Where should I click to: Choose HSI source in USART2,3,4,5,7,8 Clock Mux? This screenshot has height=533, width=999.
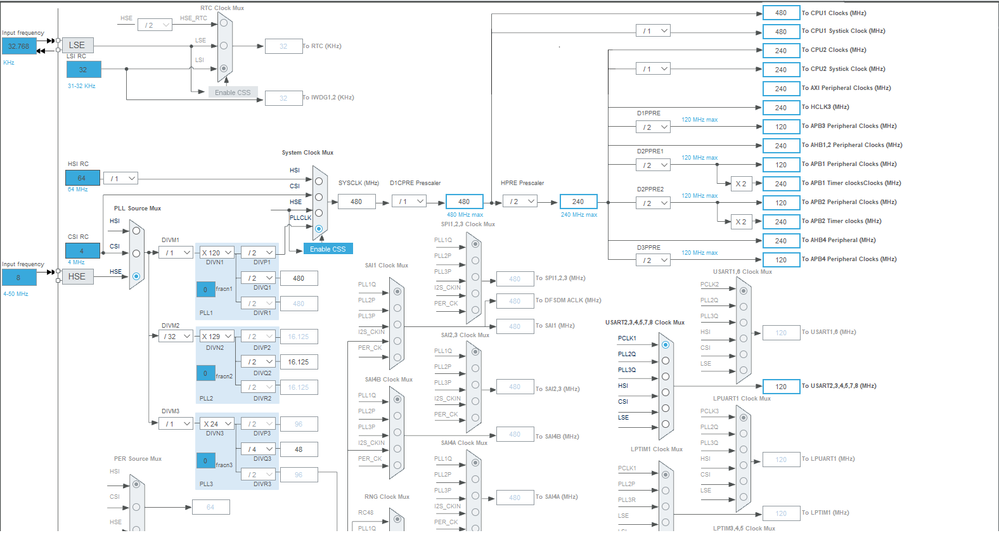(x=666, y=392)
